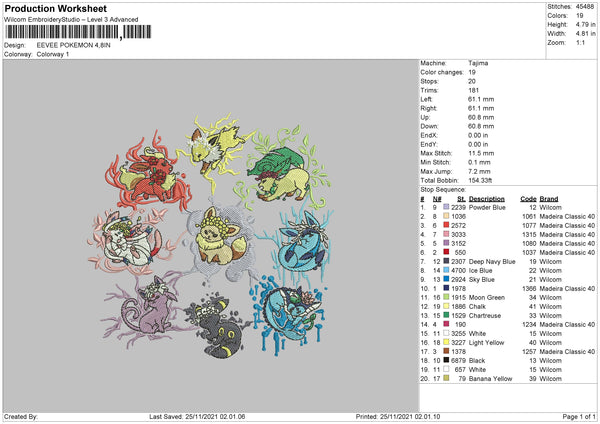600x424 pixels.
Task: Click the N# column header
Action: 437,199
